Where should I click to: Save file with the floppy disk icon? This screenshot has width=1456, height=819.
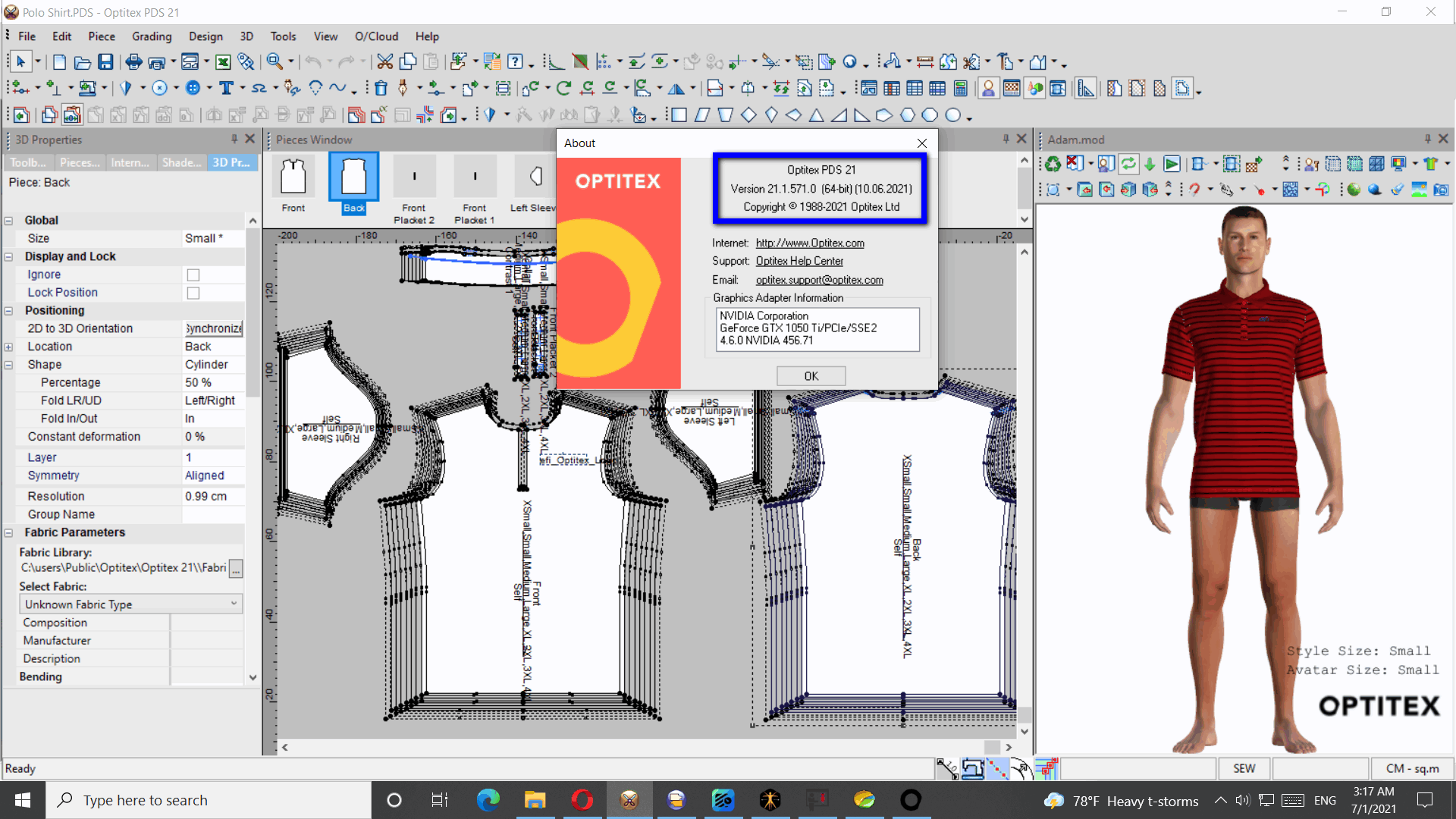(105, 61)
